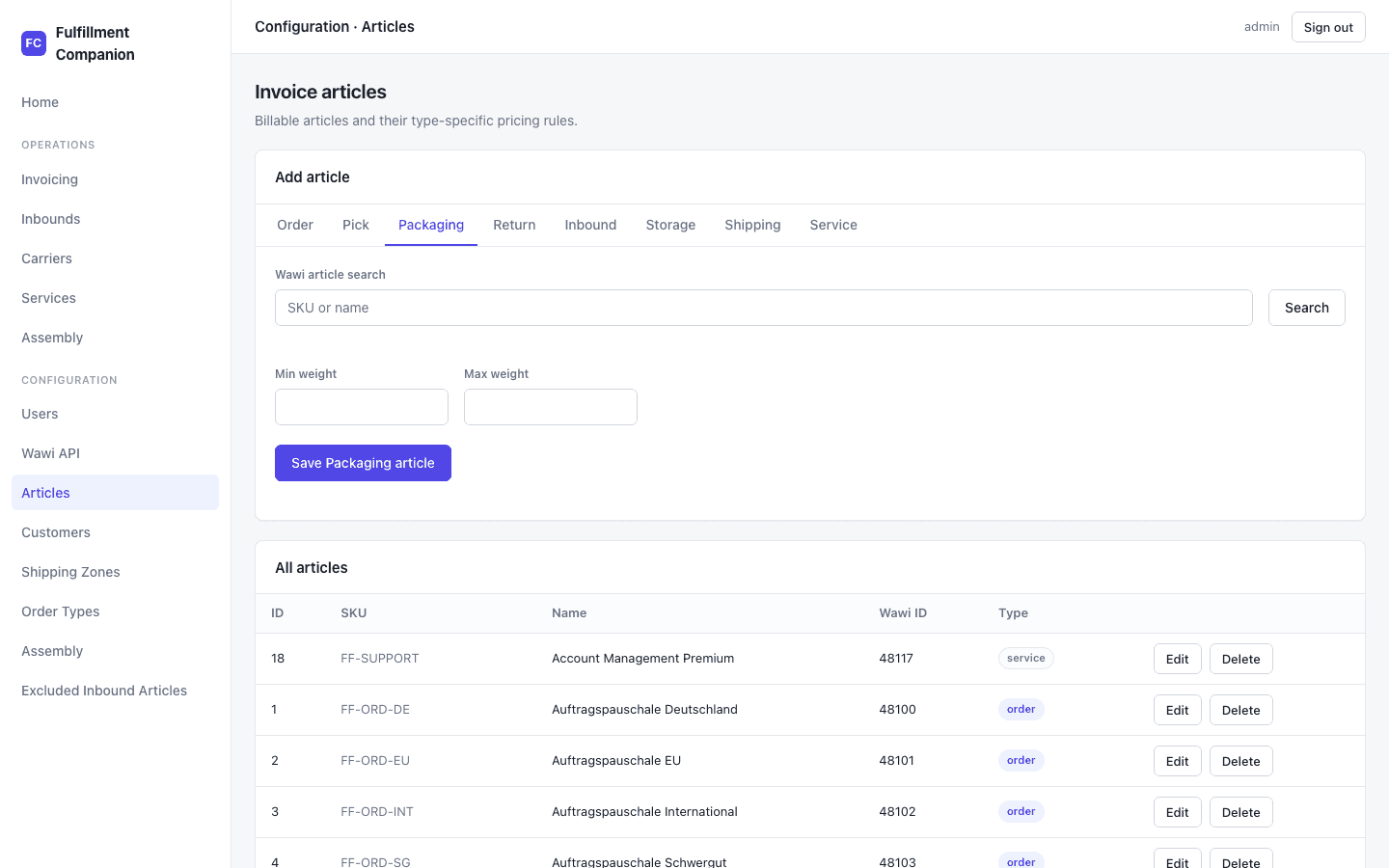Navigate to Carriers
This screenshot has width=1389, height=868.
115,258
